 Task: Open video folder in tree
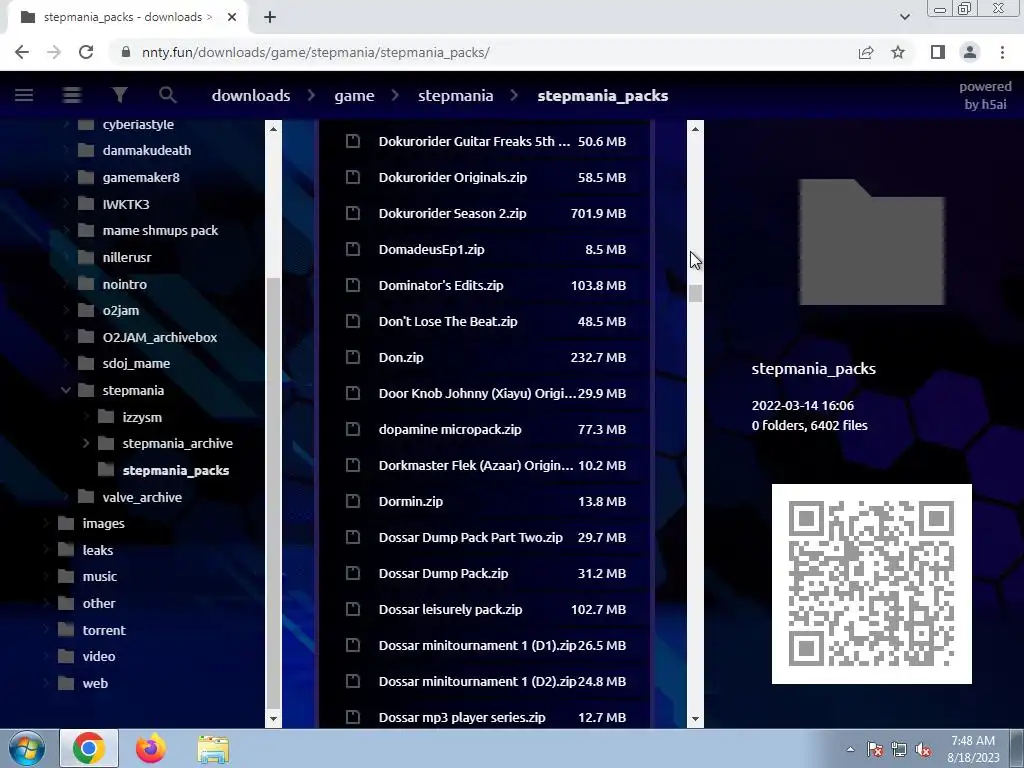[99, 657]
